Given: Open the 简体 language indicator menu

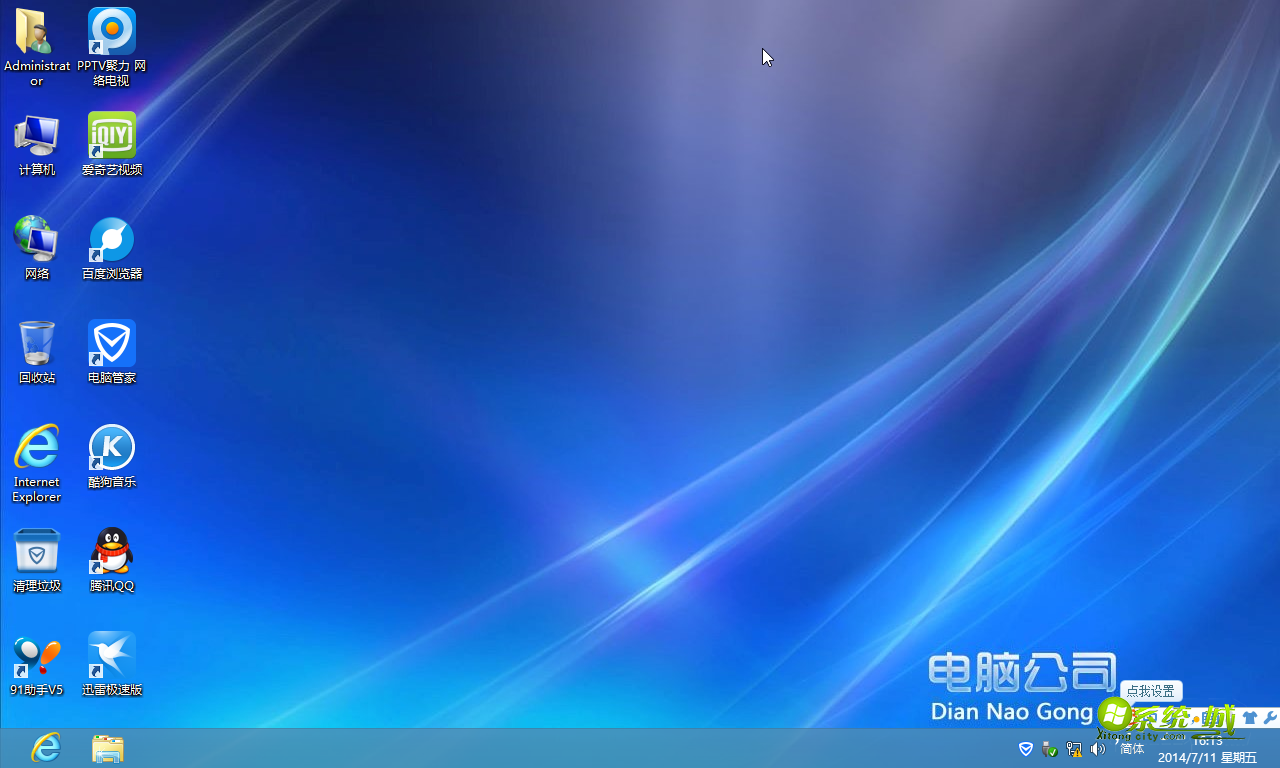Looking at the screenshot, I should pyautogui.click(x=1131, y=748).
